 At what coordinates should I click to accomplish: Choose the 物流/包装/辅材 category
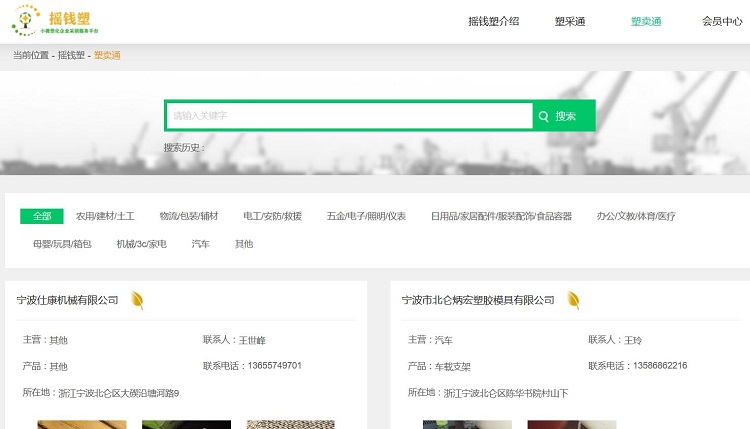[188, 216]
